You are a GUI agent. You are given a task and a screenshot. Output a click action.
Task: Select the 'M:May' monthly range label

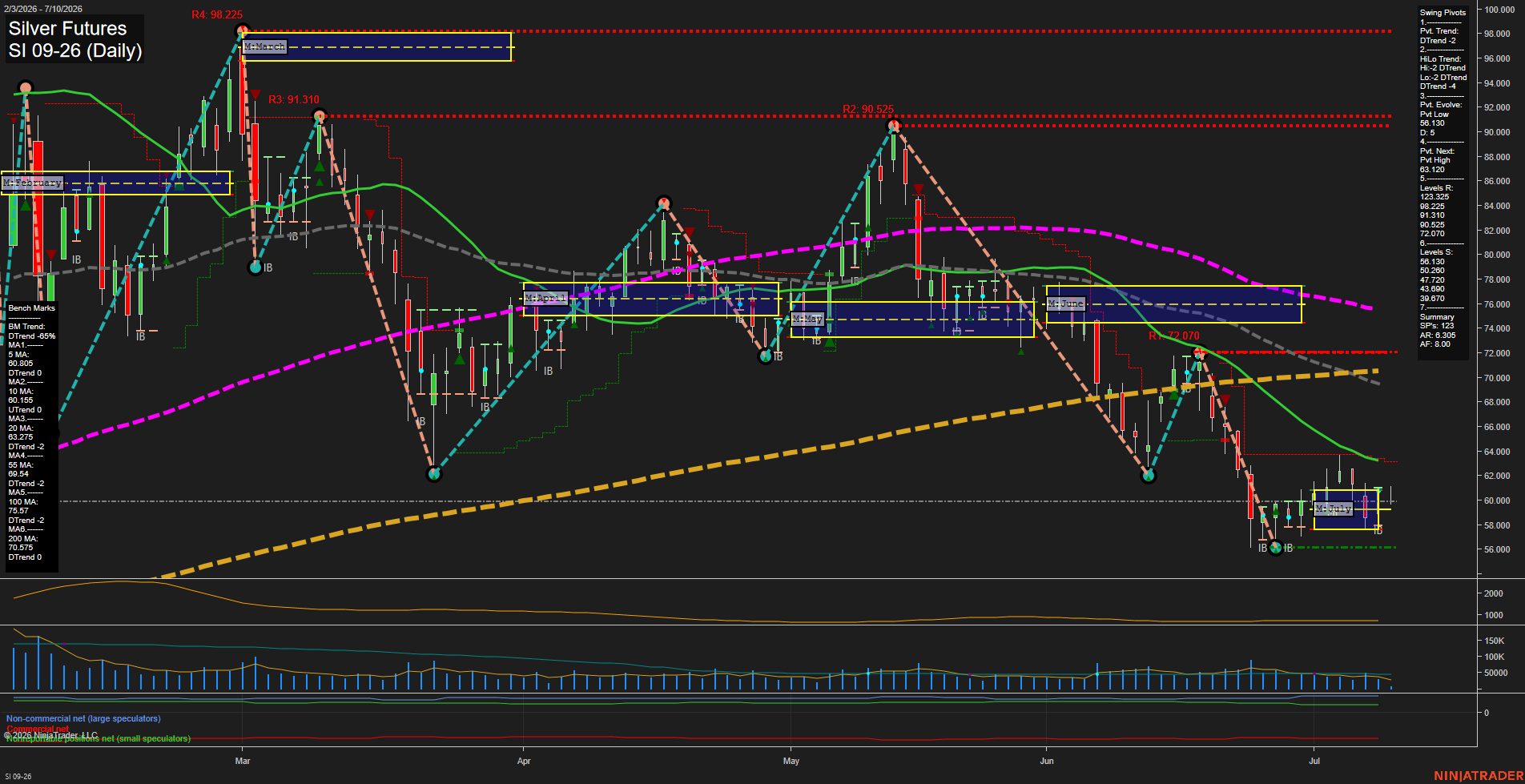pyautogui.click(x=807, y=319)
